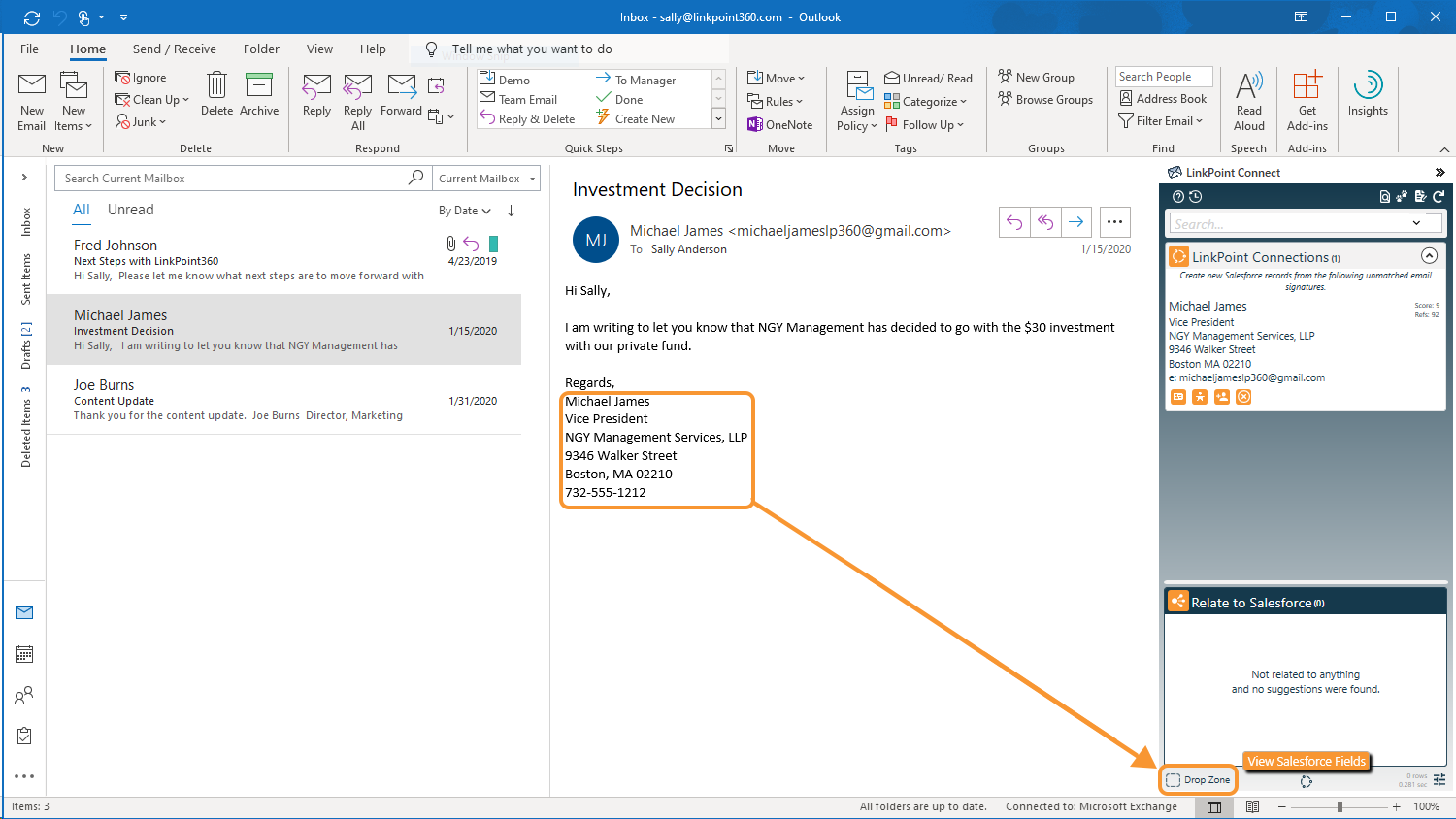The width and height of the screenshot is (1456, 819).
Task: Open the Insights add-in
Action: [1368, 94]
